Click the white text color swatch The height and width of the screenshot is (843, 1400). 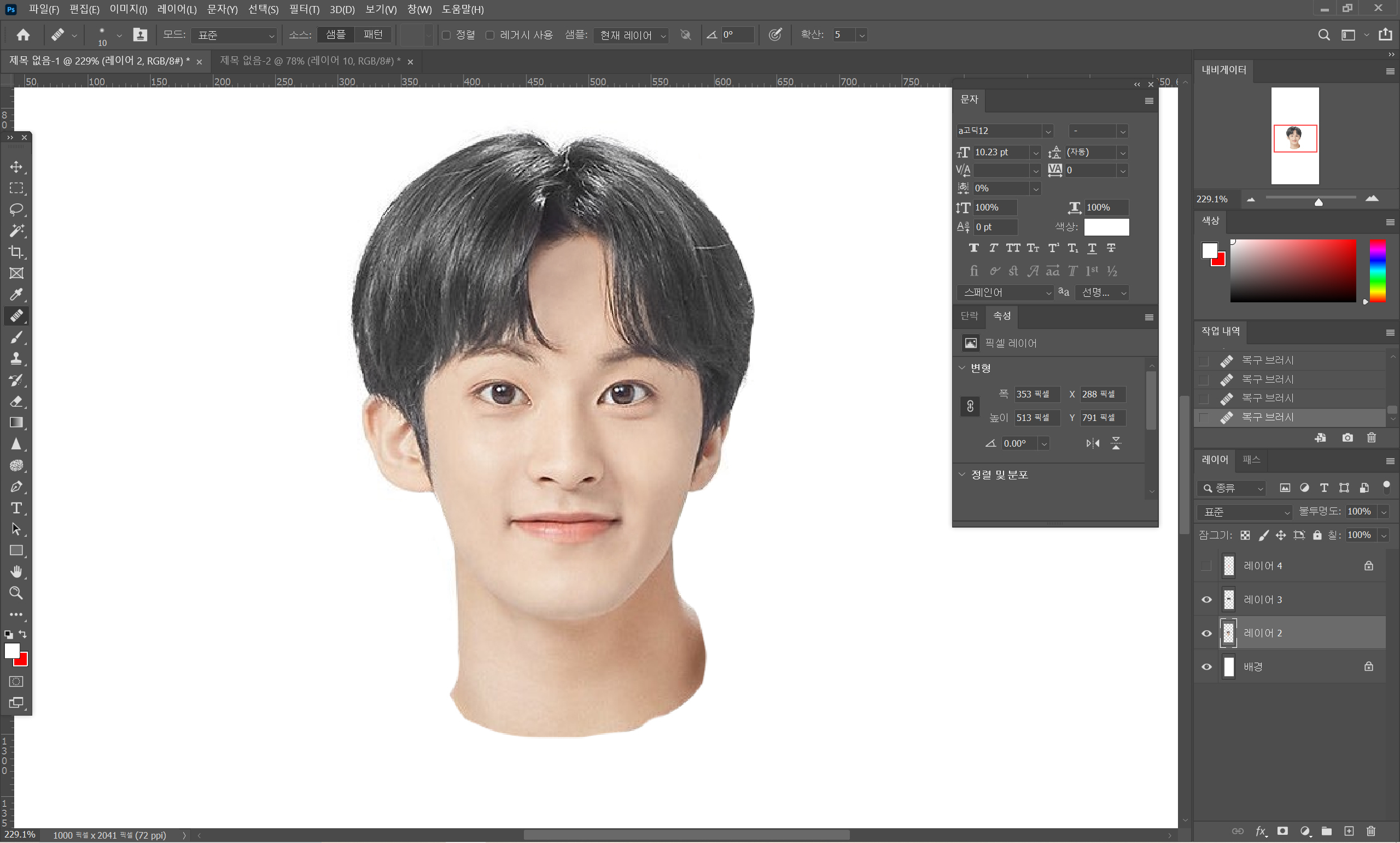coord(1106,227)
